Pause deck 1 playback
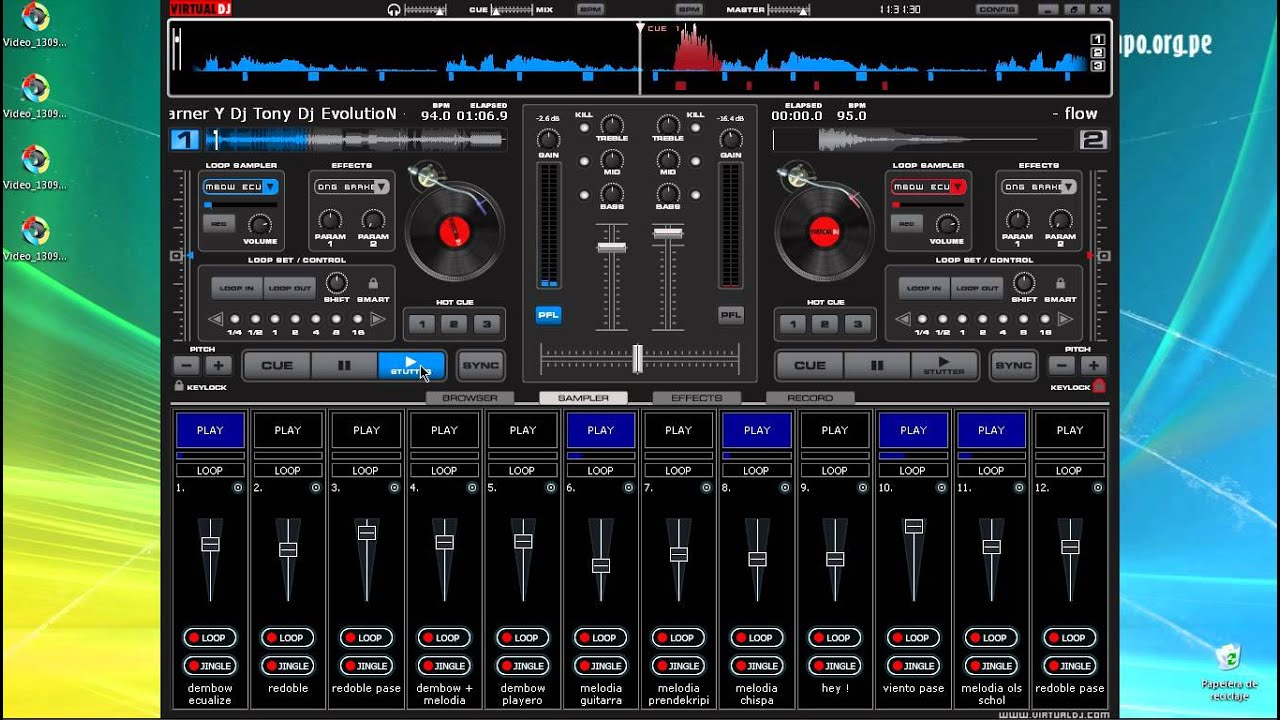Image resolution: width=1280 pixels, height=720 pixels. click(x=344, y=366)
